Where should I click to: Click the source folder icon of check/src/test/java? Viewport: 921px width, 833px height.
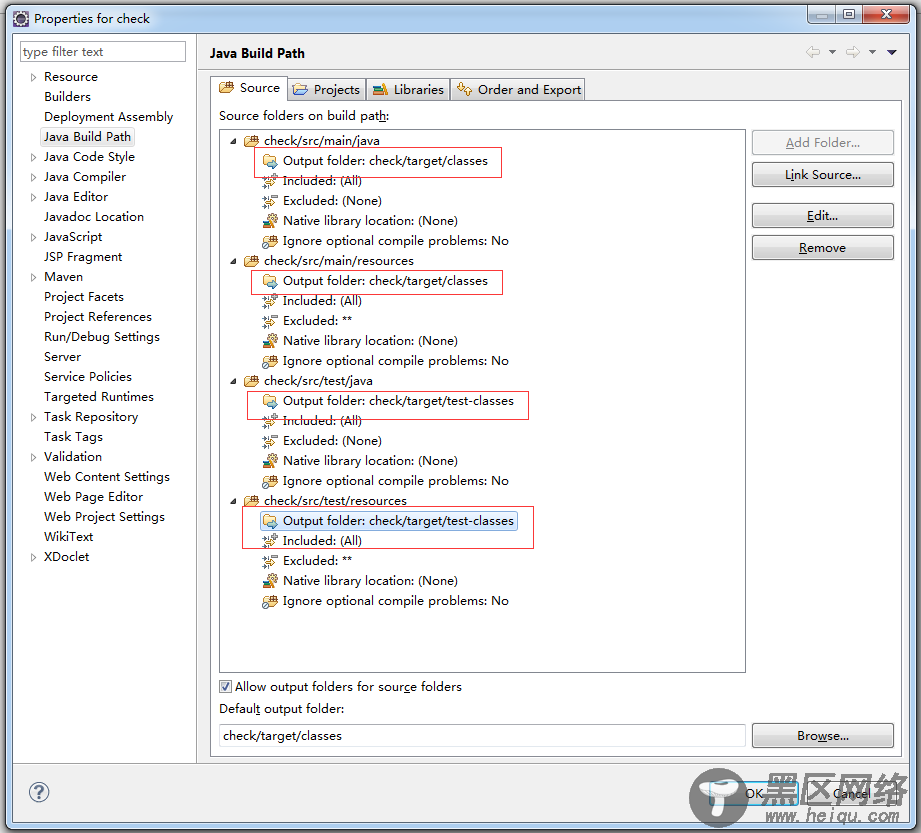[x=251, y=381]
